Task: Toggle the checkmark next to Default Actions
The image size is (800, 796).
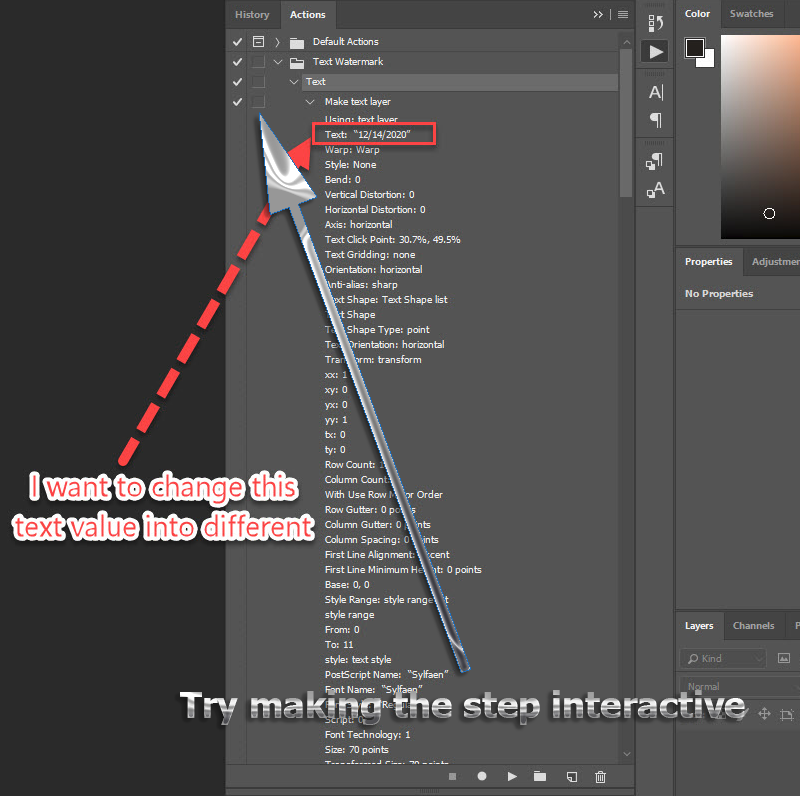Action: pos(237,41)
